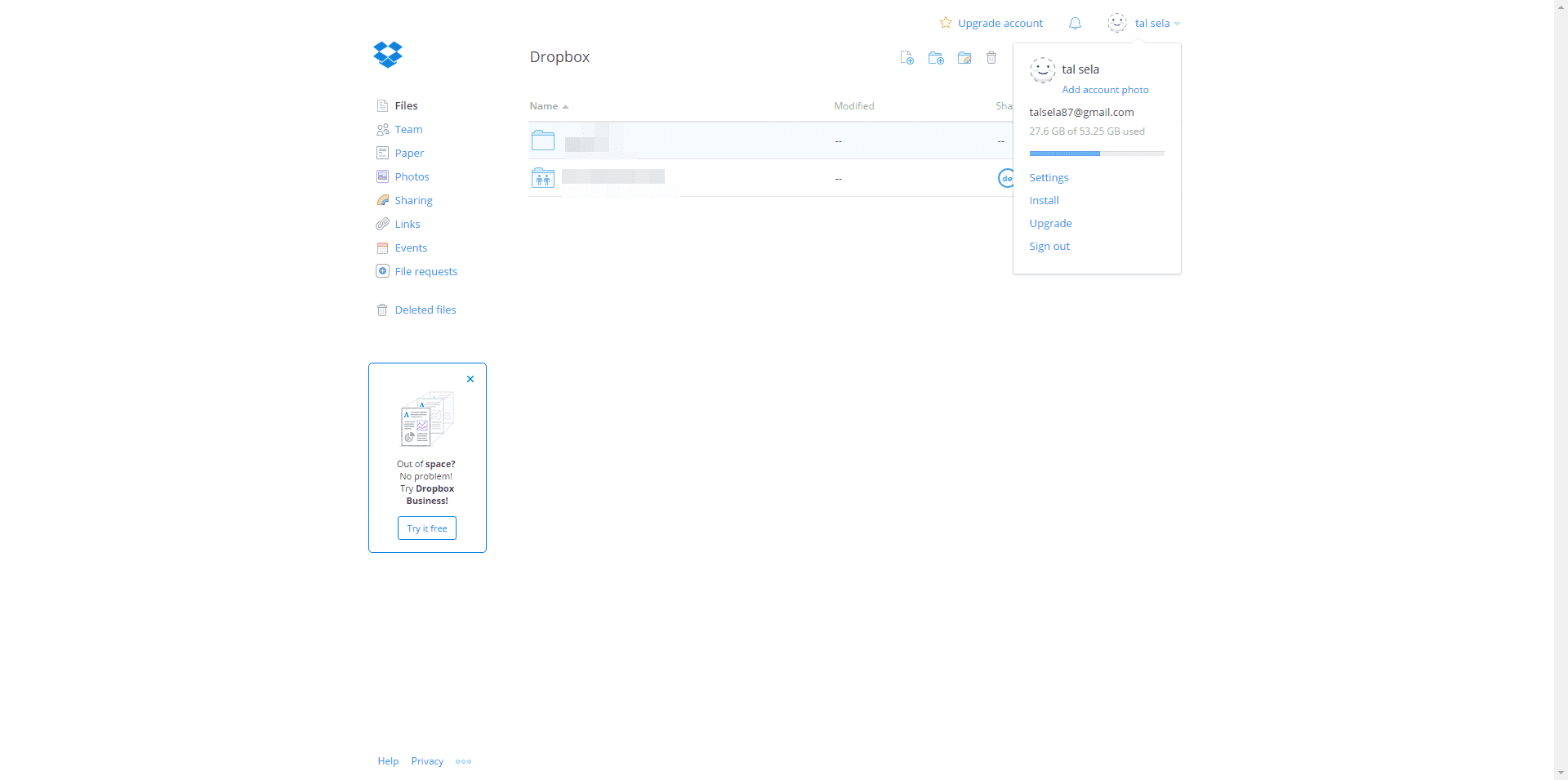
Task: Click the Dropbox page heading
Action: (x=559, y=57)
